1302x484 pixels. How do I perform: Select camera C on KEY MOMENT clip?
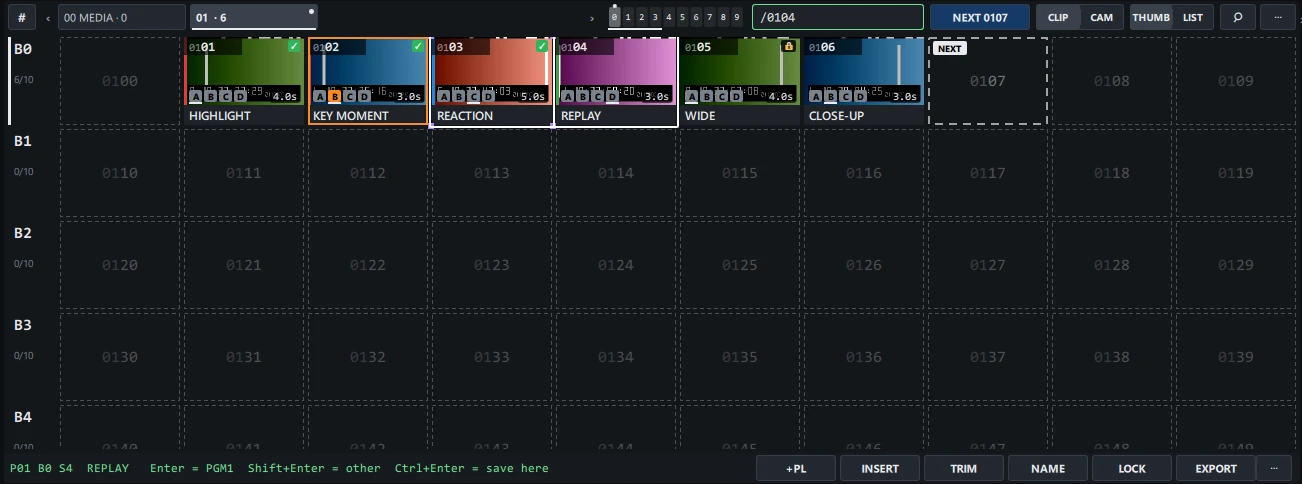point(348,97)
